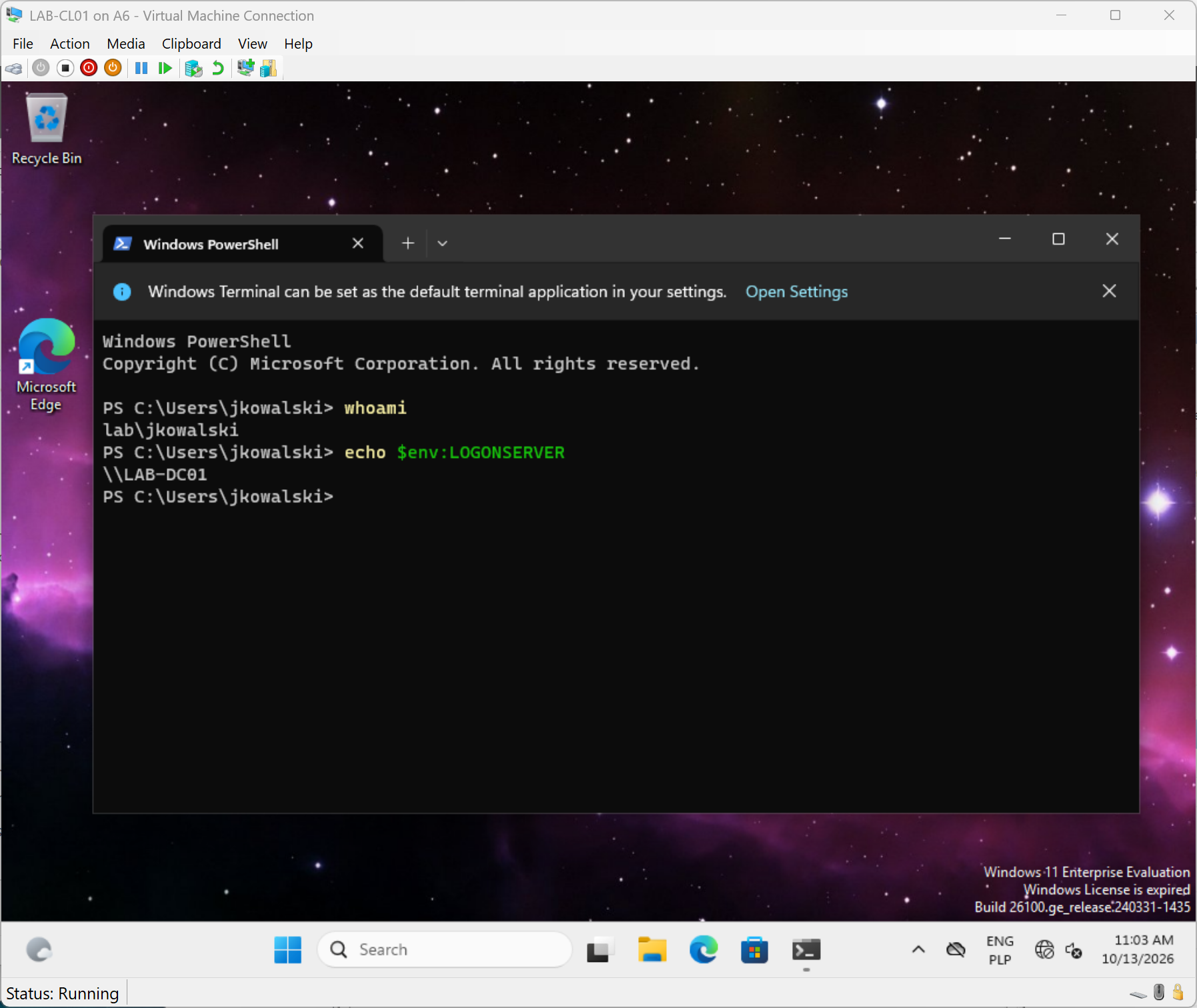Turn off the VM using the square stop icon

(65, 68)
